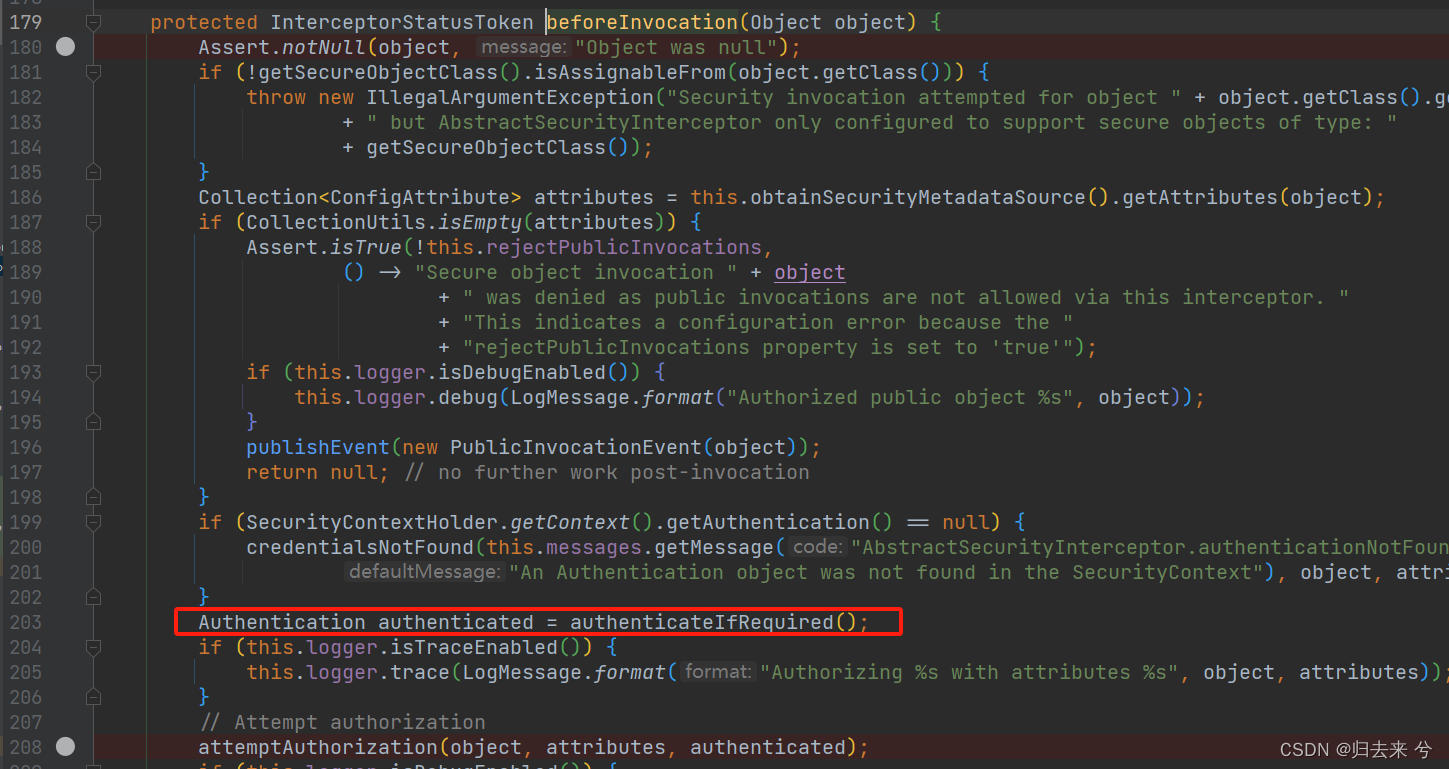Toggle a breakpoint in the gutter at line 186

click(x=65, y=197)
